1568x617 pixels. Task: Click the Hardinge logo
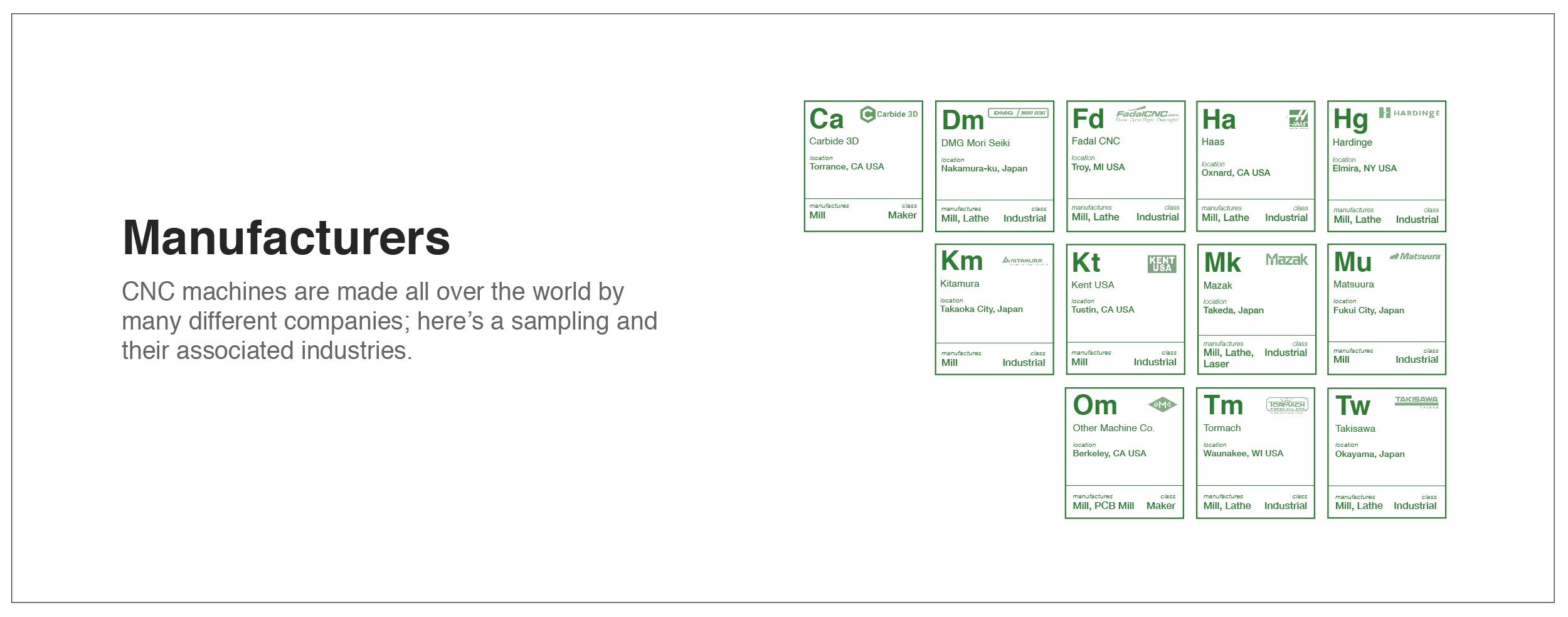[x=1409, y=113]
